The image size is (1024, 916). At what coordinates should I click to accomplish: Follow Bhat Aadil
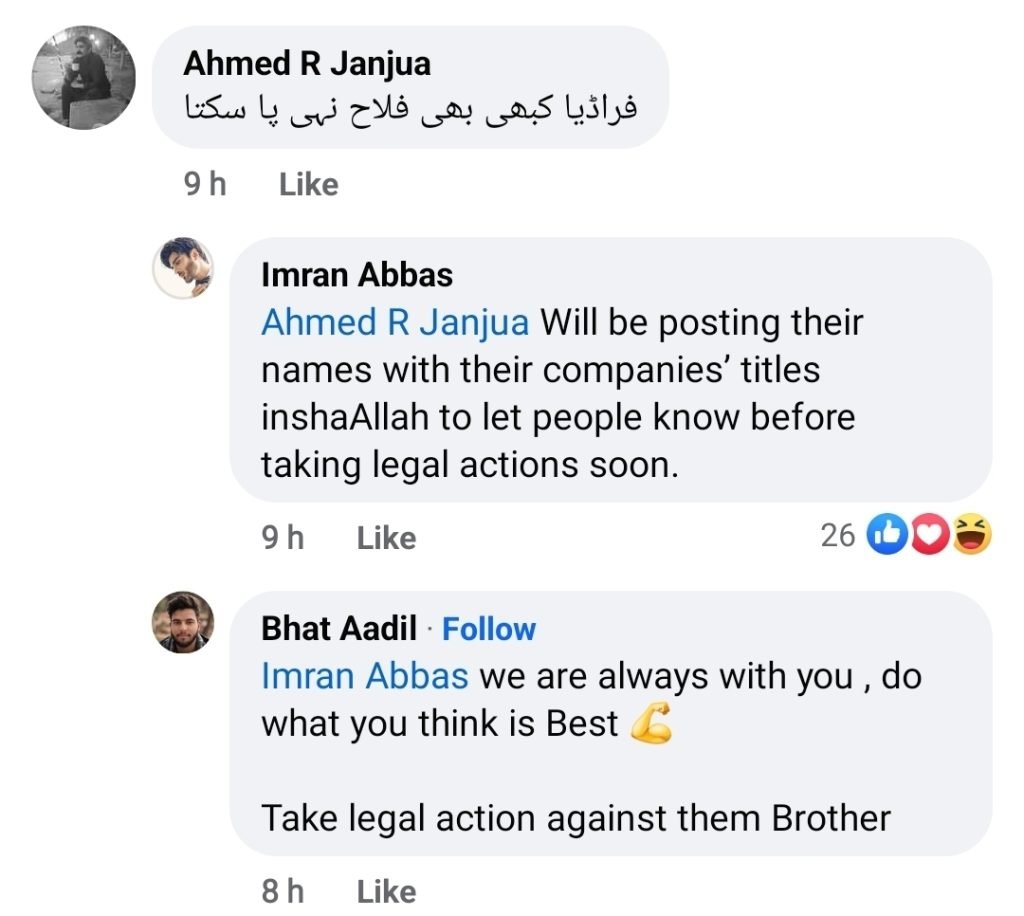tap(489, 629)
